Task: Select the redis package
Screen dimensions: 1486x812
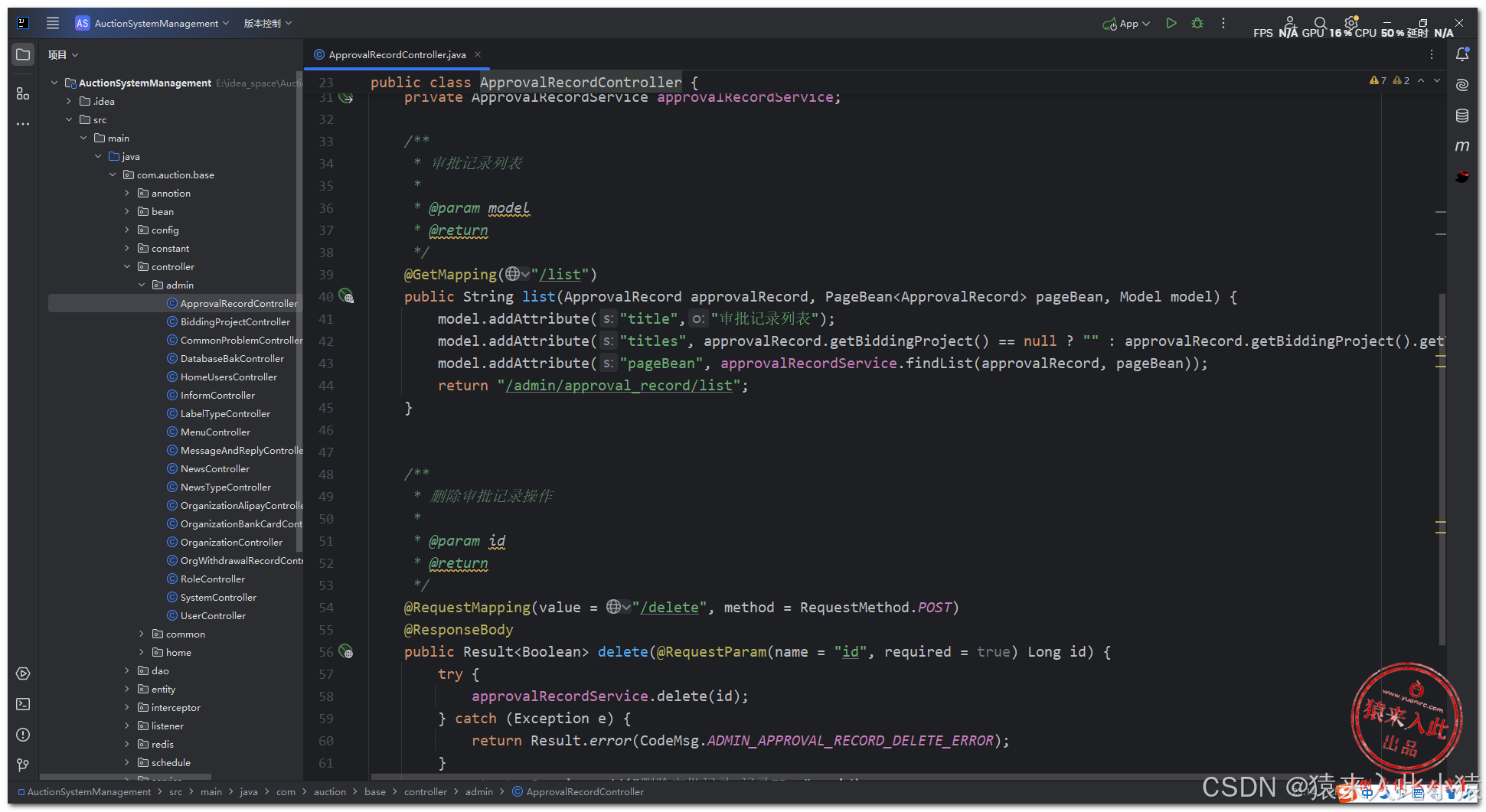Action: coord(162,744)
